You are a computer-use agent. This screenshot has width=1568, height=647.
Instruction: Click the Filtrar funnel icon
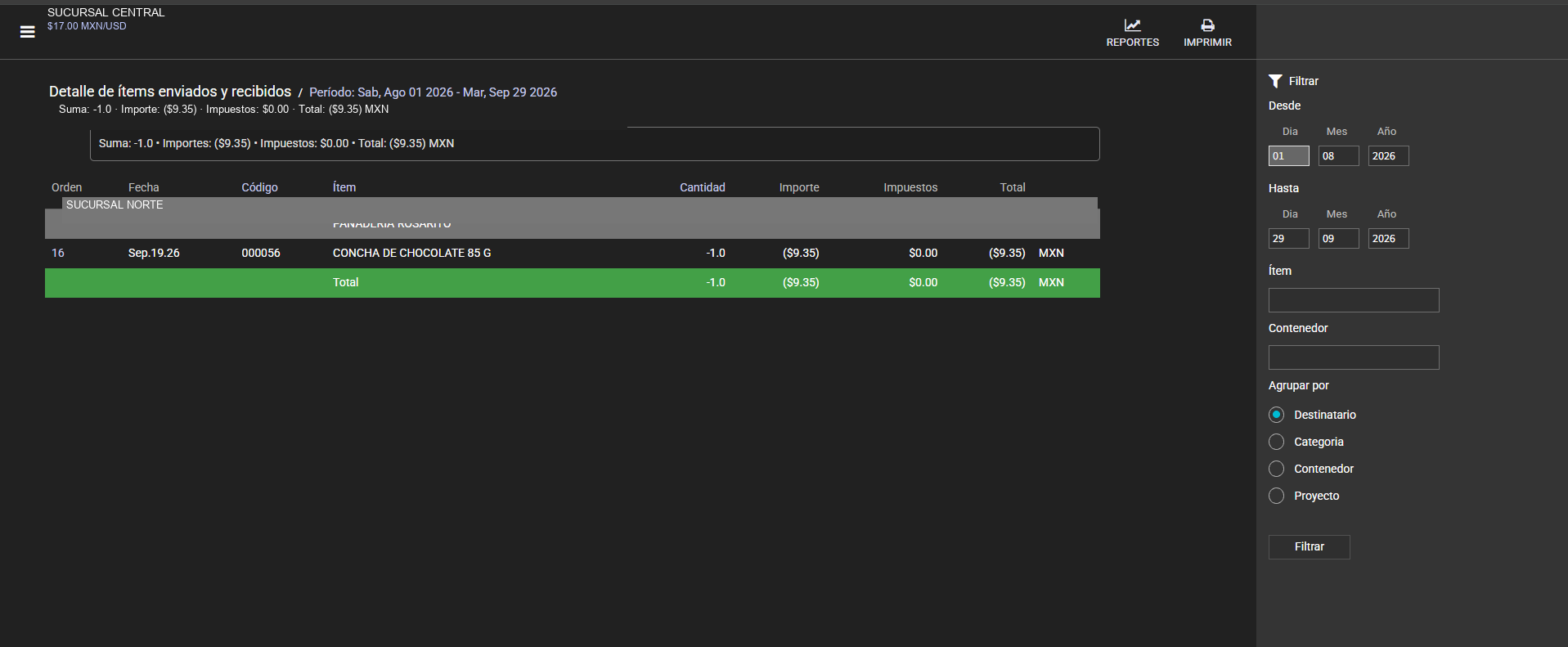tap(1275, 81)
